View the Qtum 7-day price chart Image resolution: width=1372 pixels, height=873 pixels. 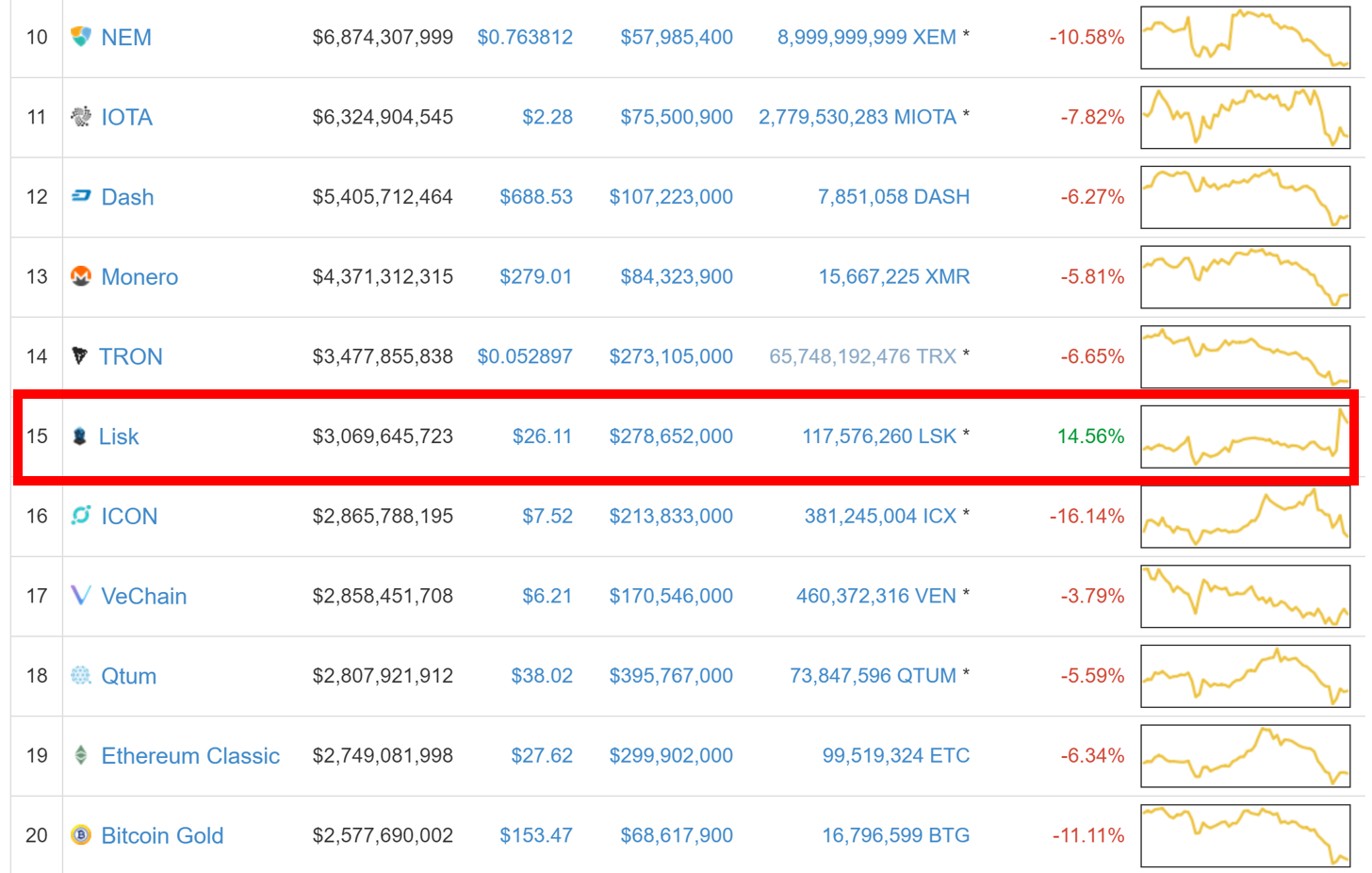(1246, 676)
